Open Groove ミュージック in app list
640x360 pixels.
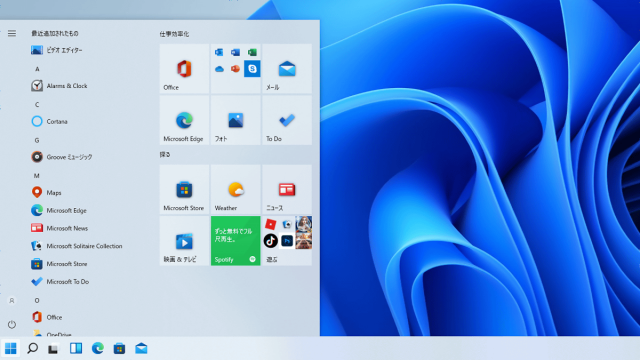[x=62, y=157]
